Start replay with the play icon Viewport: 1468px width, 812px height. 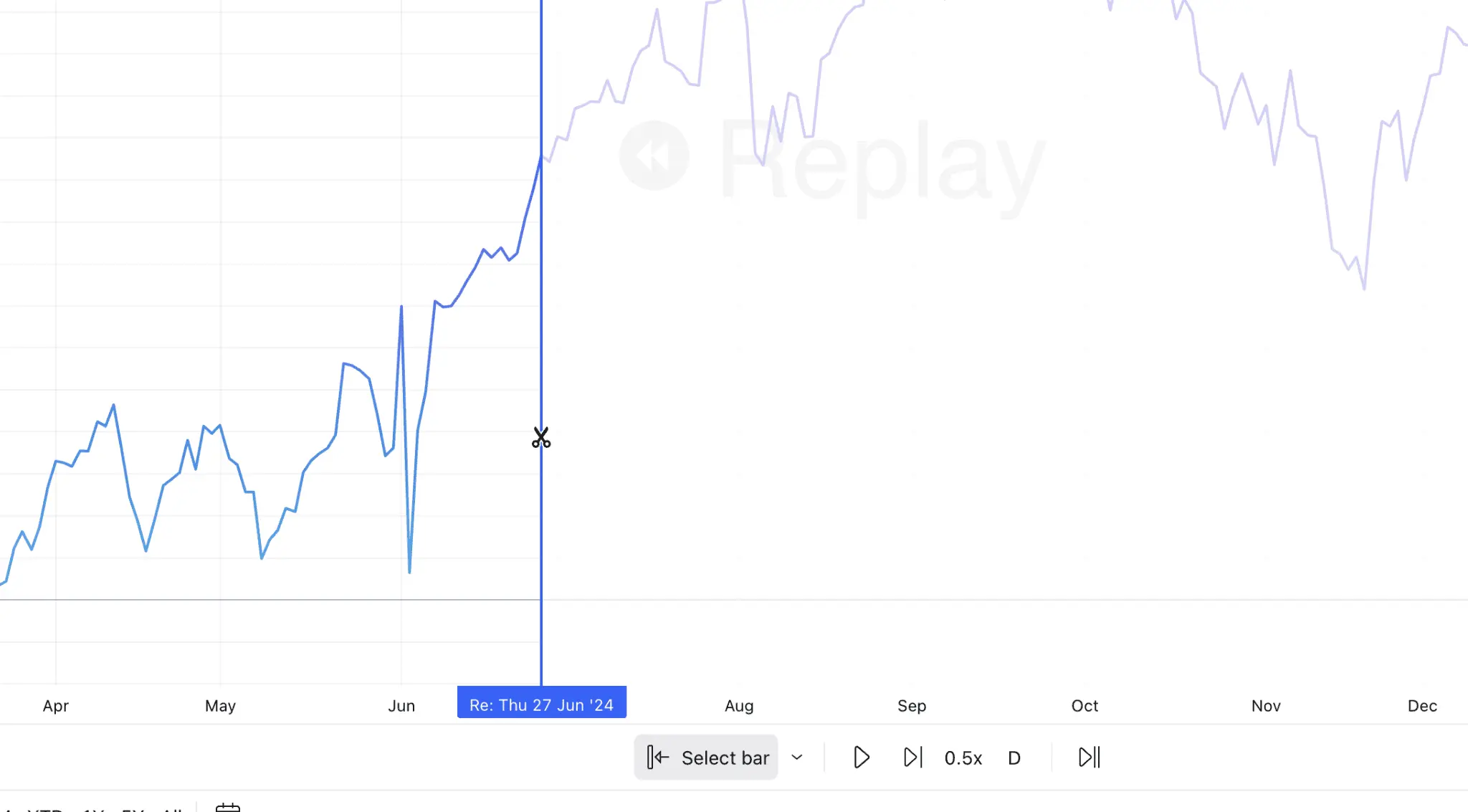[862, 758]
